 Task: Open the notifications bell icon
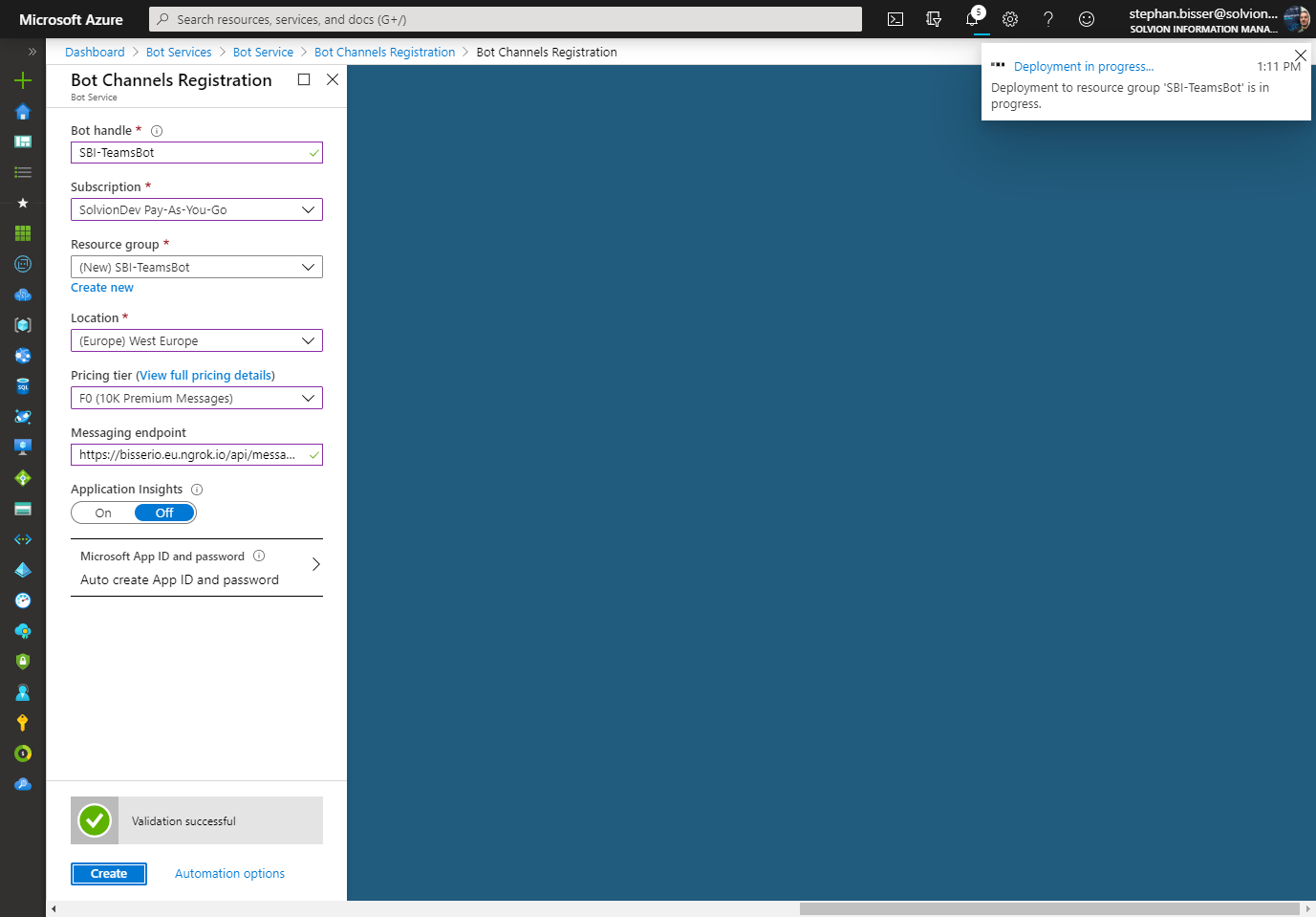(973, 19)
